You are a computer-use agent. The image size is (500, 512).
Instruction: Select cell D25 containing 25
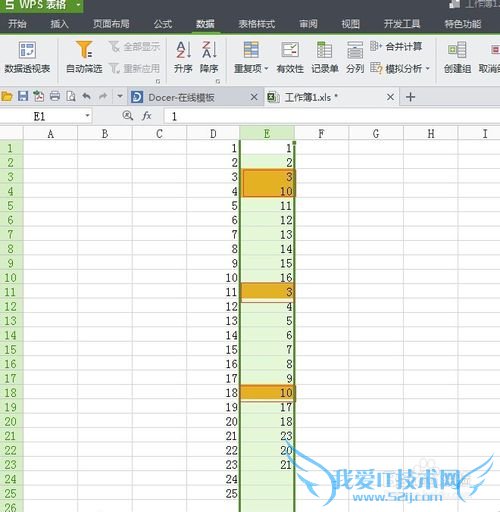(213, 493)
